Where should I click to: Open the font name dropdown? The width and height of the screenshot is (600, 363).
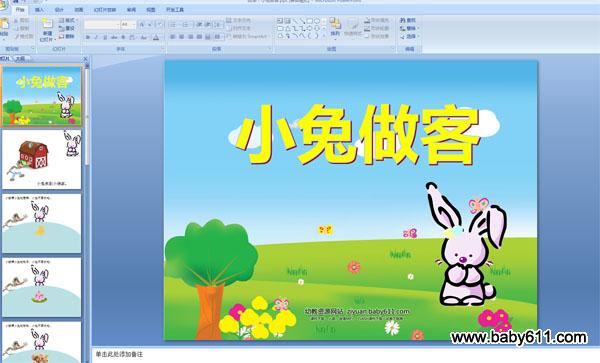[117, 25]
